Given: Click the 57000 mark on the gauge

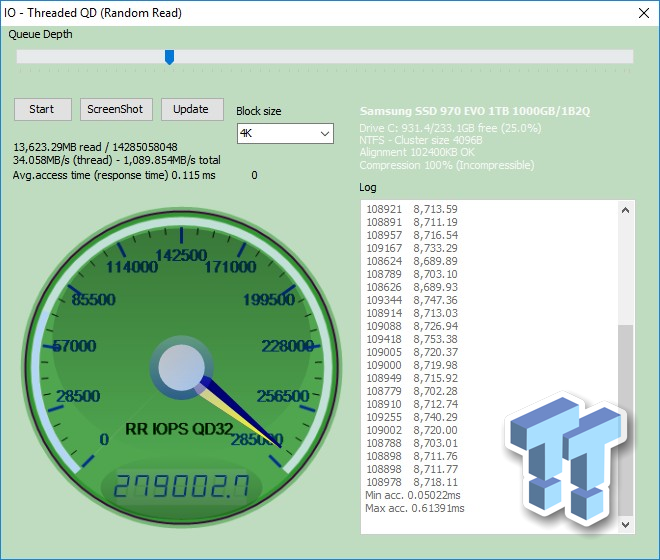Looking at the screenshot, I should (x=75, y=346).
